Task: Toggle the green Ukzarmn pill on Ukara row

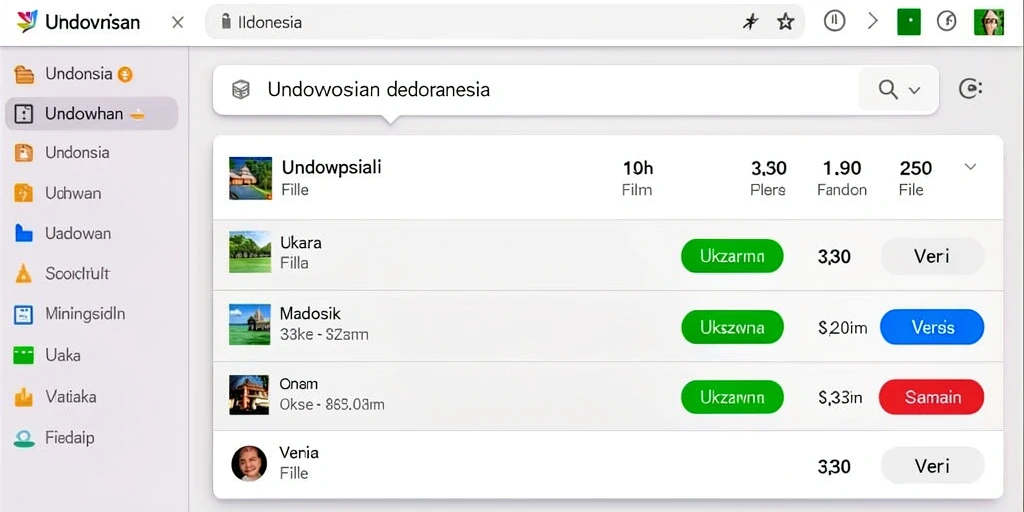Action: (732, 256)
